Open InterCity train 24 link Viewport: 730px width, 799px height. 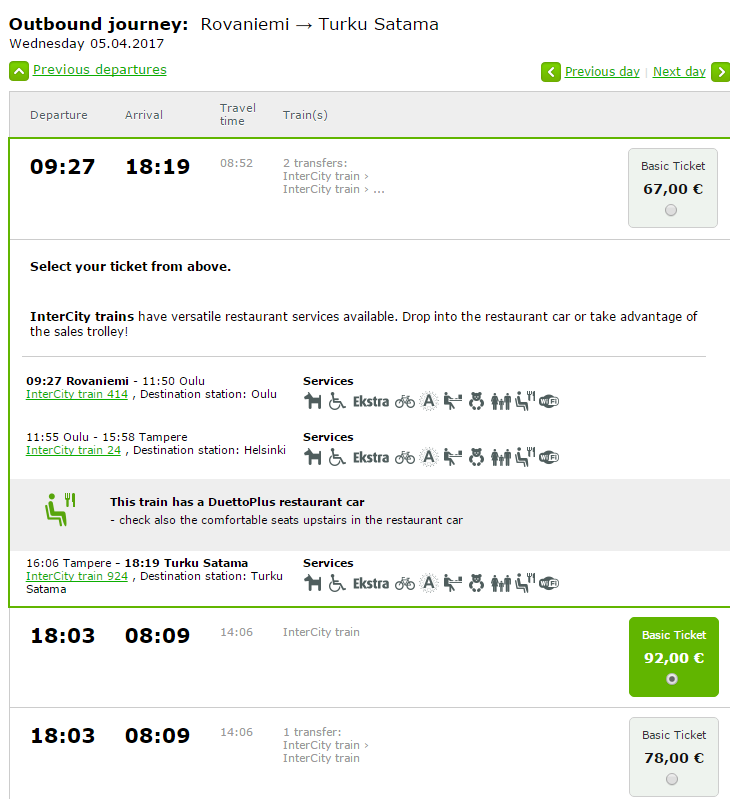73,450
